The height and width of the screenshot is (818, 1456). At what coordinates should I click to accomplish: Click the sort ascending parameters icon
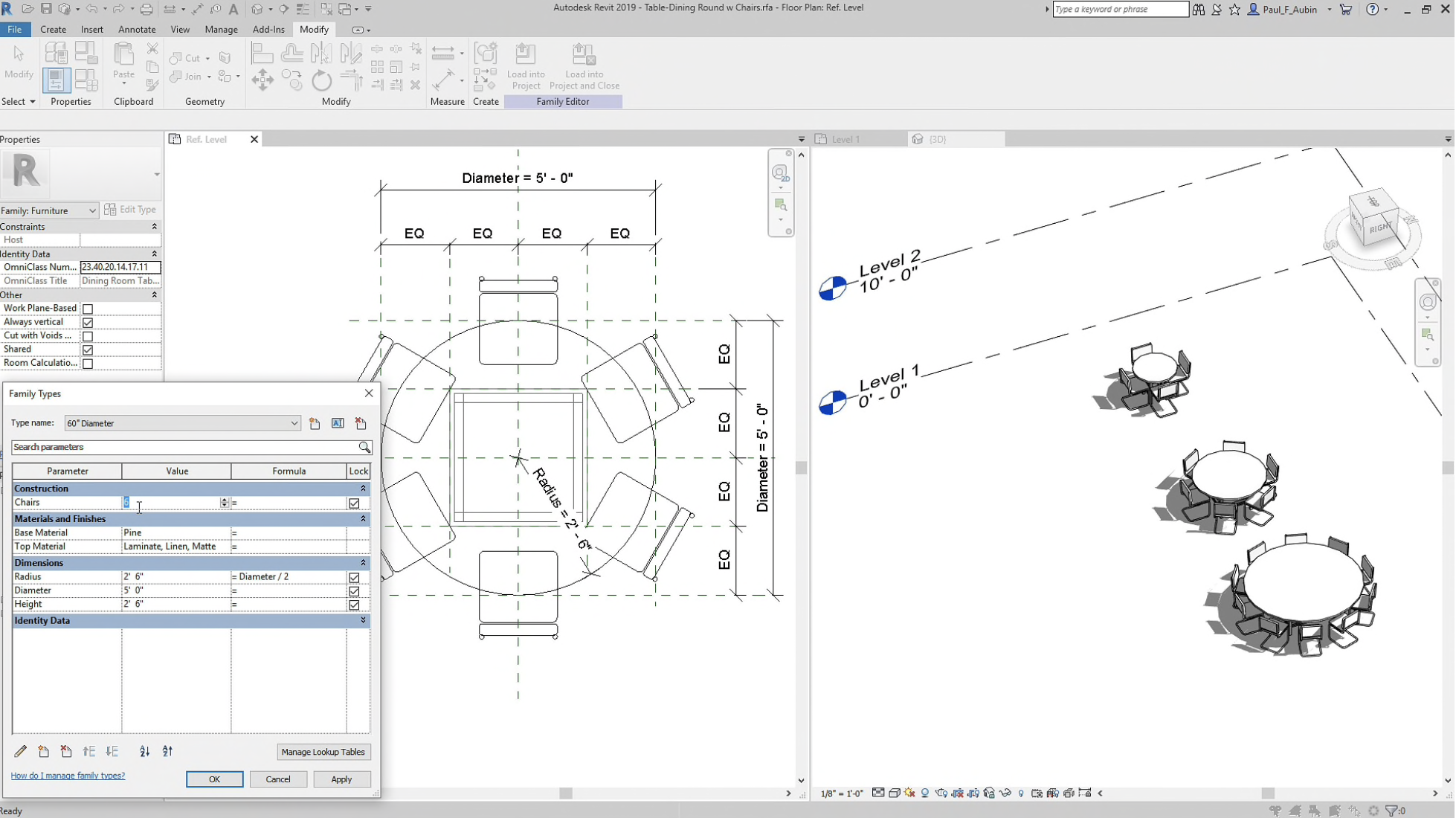pyautogui.click(x=144, y=752)
